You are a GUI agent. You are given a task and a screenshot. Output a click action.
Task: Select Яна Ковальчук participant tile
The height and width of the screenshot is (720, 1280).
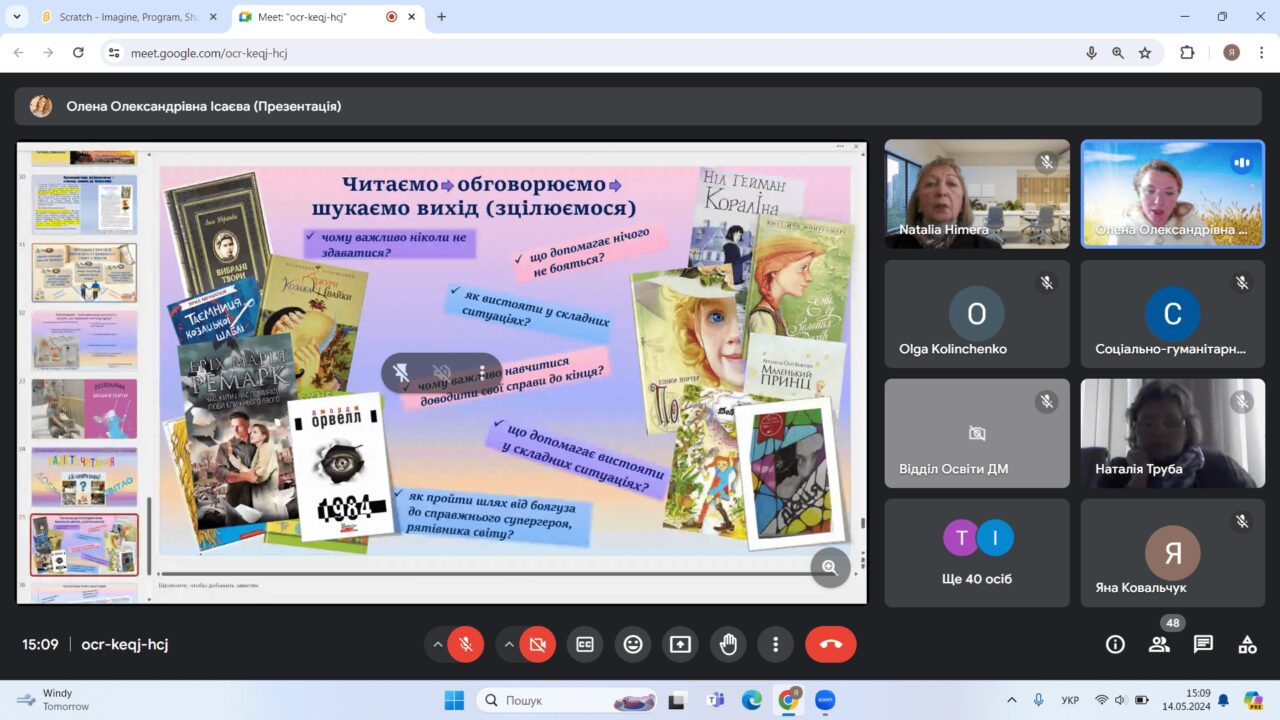coord(1173,553)
